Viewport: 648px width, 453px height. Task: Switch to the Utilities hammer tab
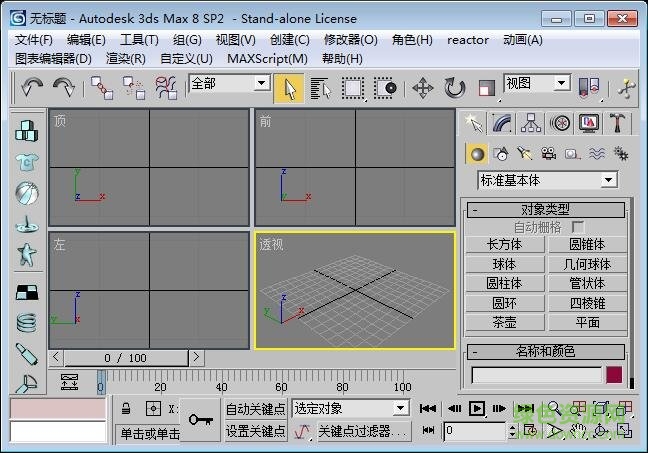[618, 122]
